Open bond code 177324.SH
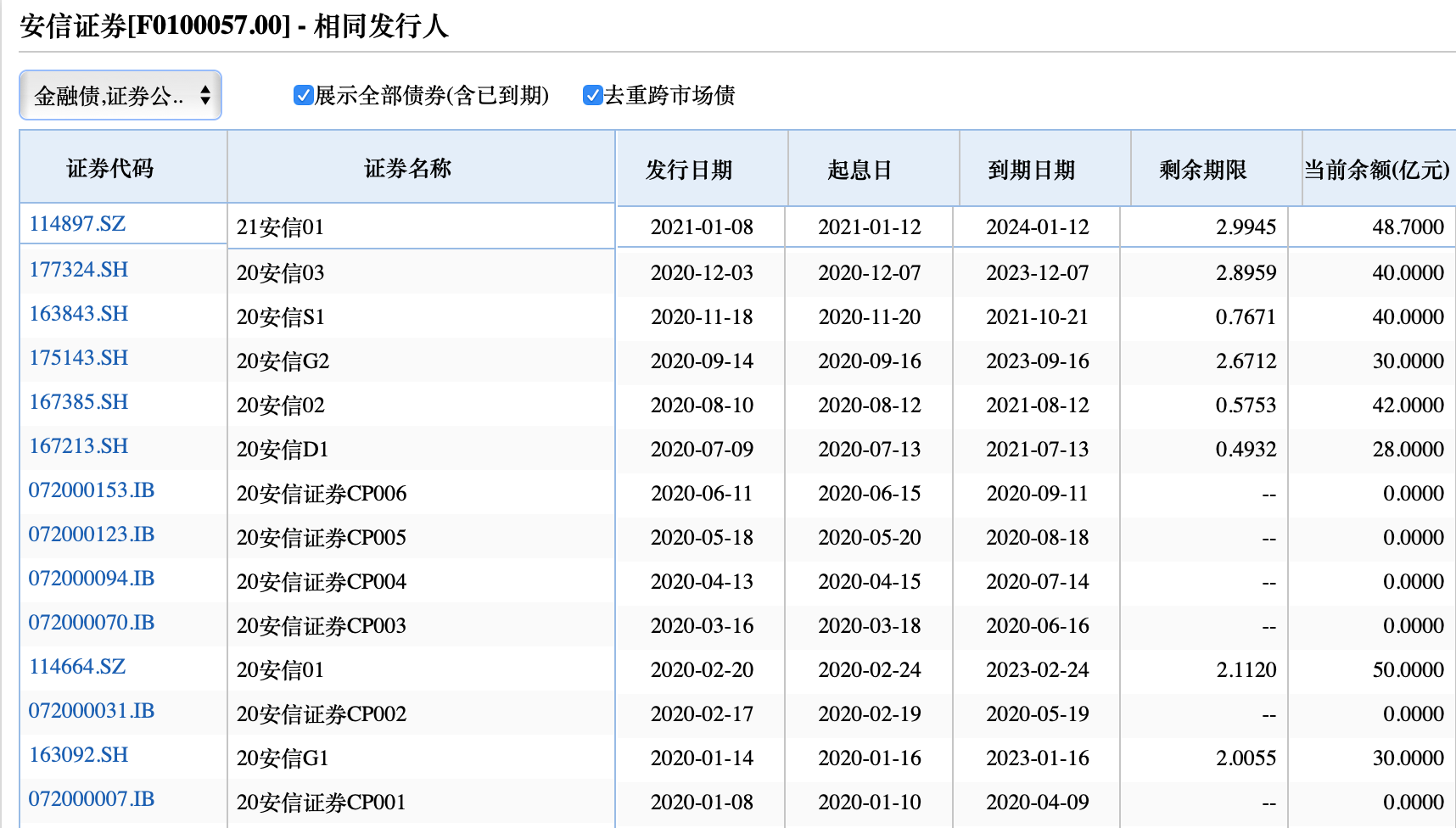This screenshot has width=1456, height=828. (x=79, y=270)
